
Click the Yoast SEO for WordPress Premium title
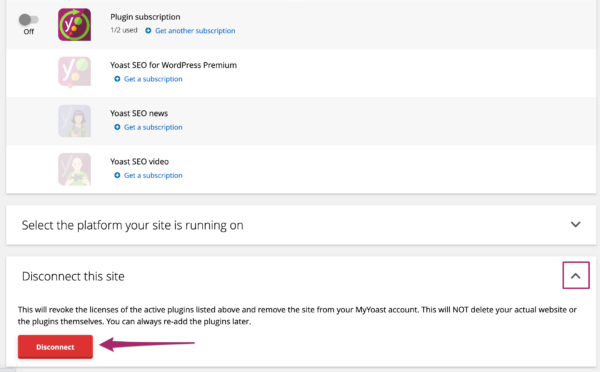coord(173,65)
